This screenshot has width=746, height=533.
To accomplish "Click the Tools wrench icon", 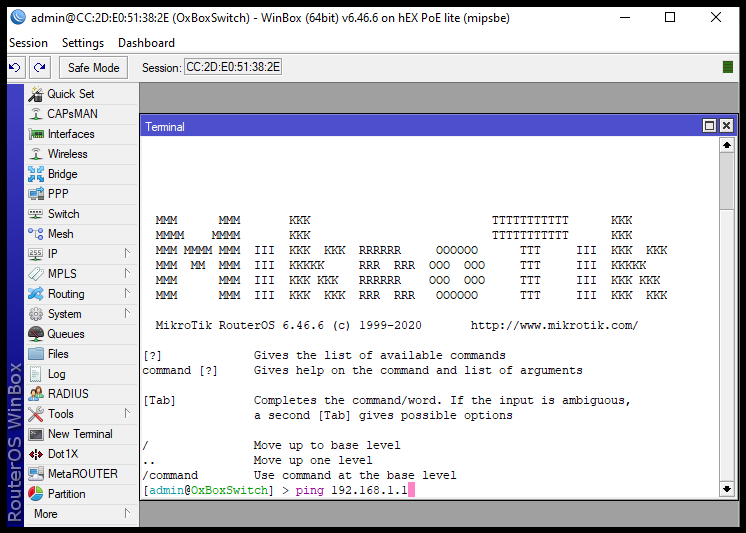I will pos(36,414).
